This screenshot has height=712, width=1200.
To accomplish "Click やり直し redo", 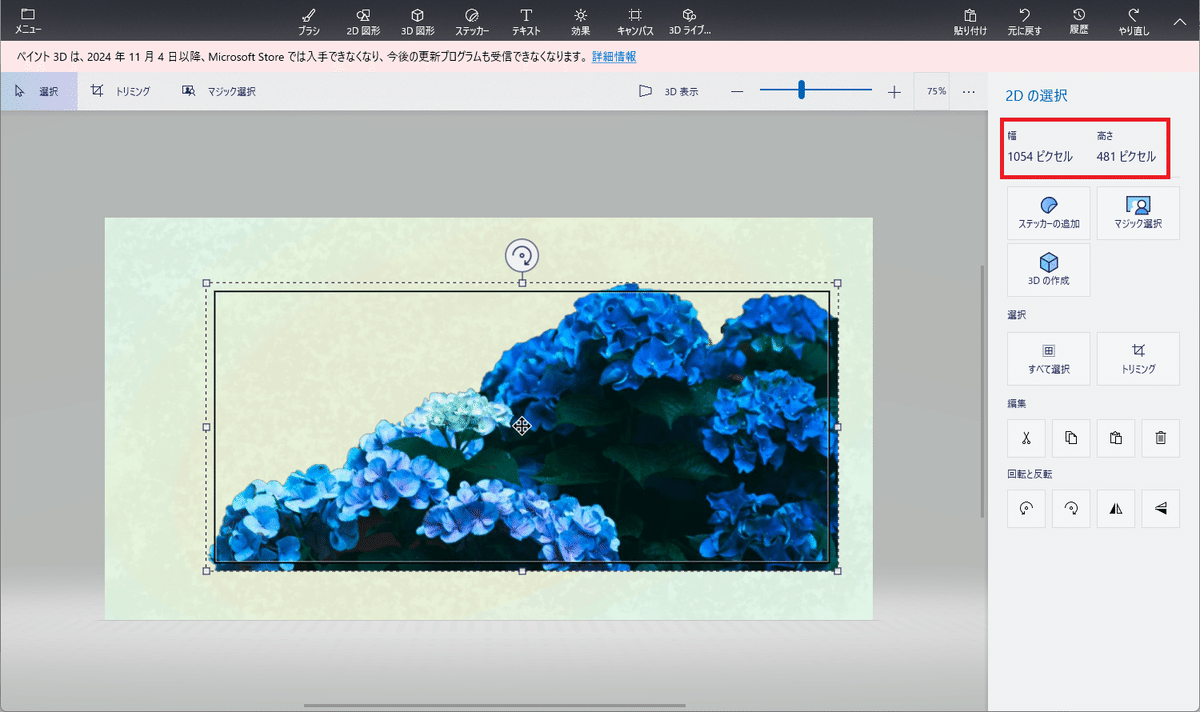I will 1134,21.
